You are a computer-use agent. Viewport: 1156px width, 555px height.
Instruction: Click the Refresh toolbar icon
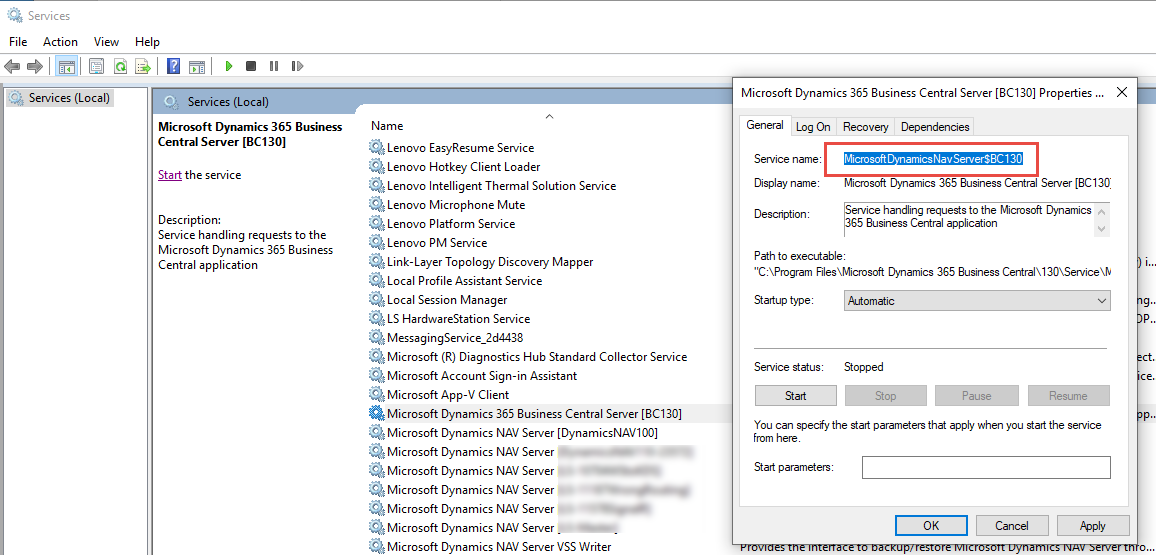[x=120, y=67]
